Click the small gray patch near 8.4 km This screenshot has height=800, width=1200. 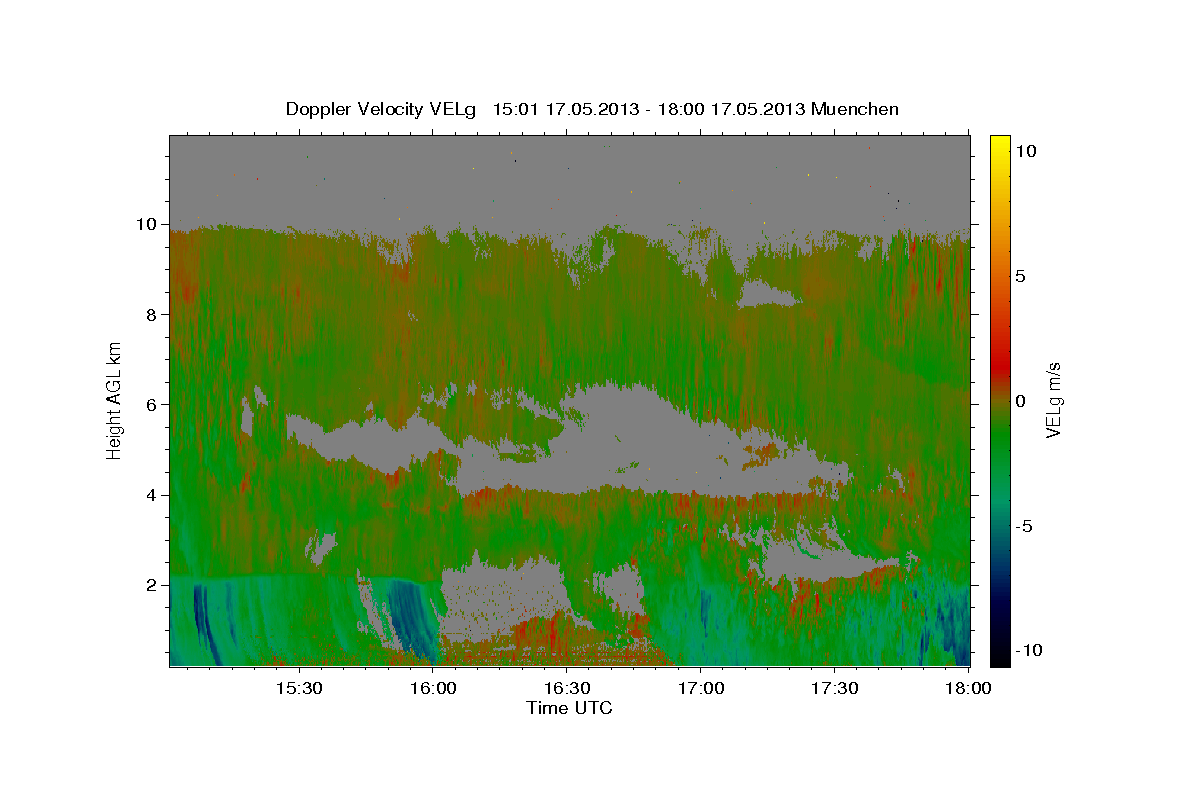pyautogui.click(x=768, y=294)
